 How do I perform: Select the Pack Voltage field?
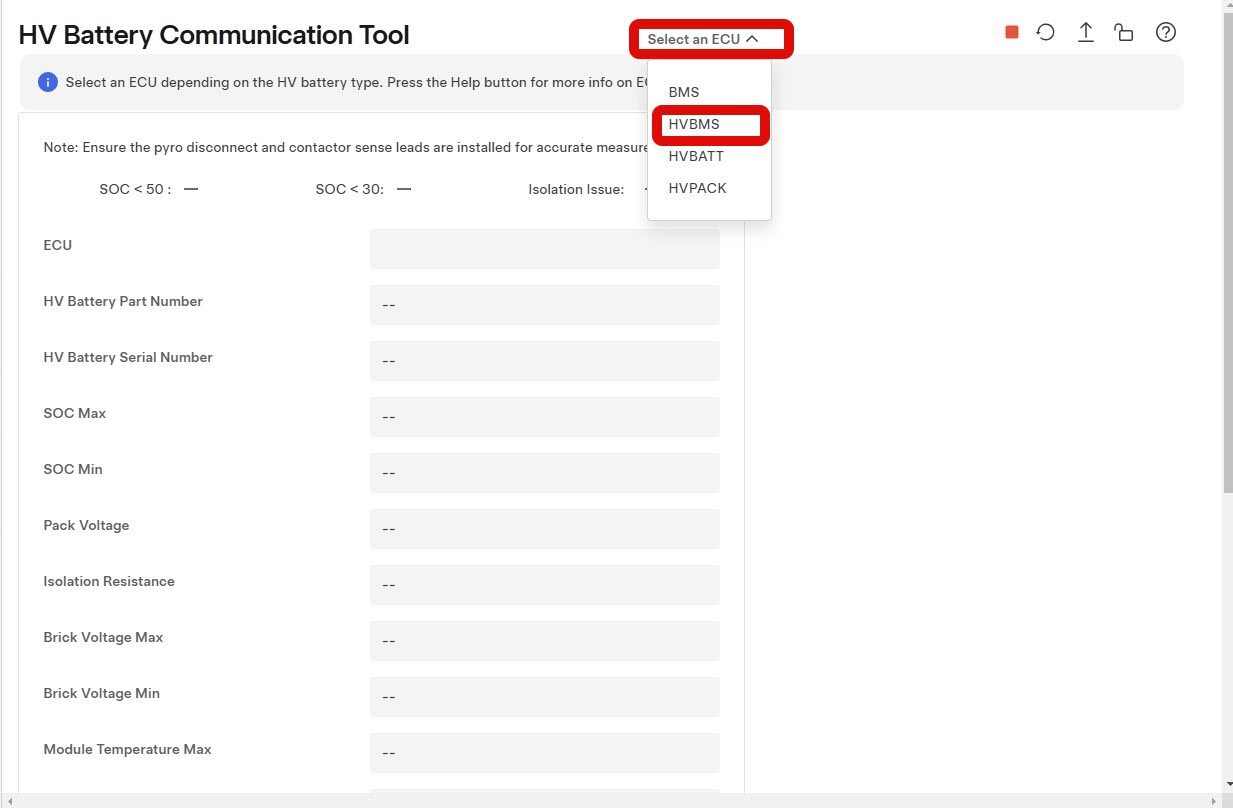(544, 529)
